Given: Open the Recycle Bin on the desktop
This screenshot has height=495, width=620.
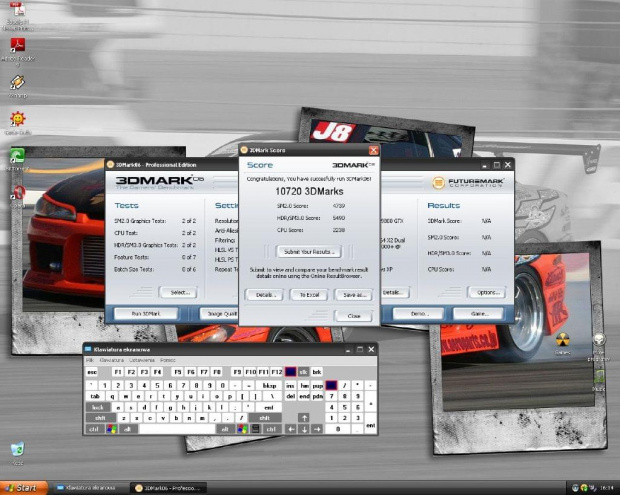Looking at the screenshot, I should click(x=17, y=450).
